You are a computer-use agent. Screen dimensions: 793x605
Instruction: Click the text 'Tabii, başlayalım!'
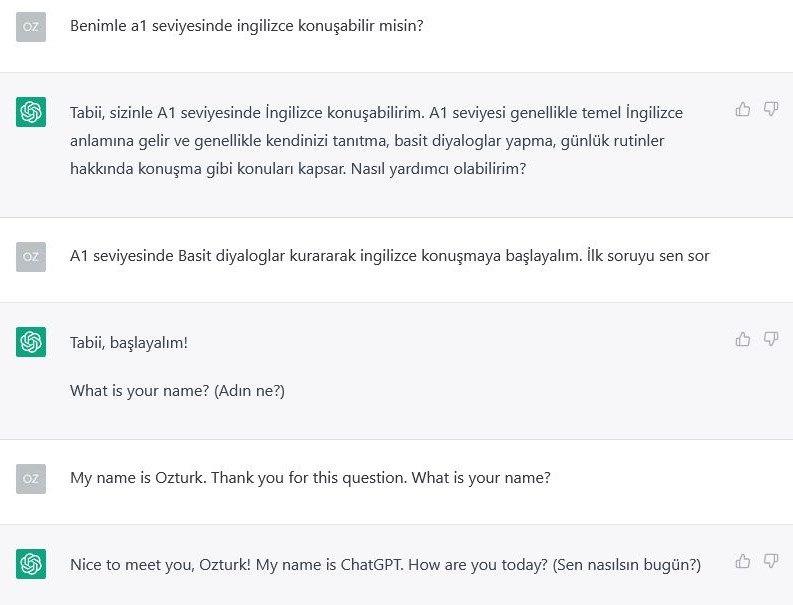[x=129, y=342]
